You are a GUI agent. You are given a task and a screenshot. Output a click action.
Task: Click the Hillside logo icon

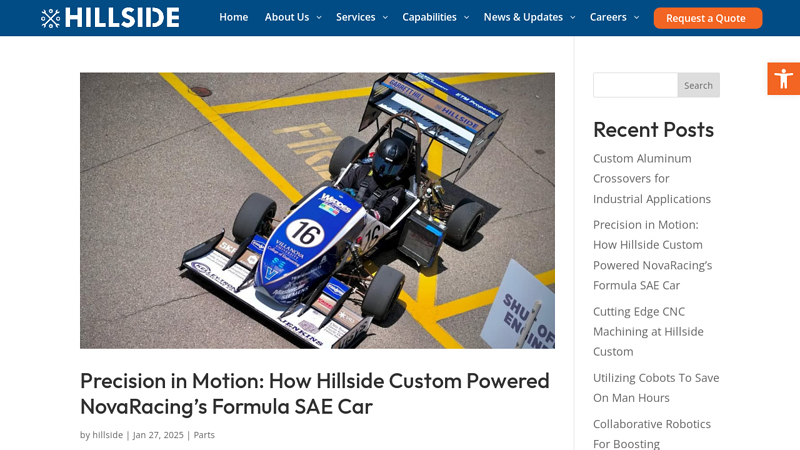[x=51, y=18]
